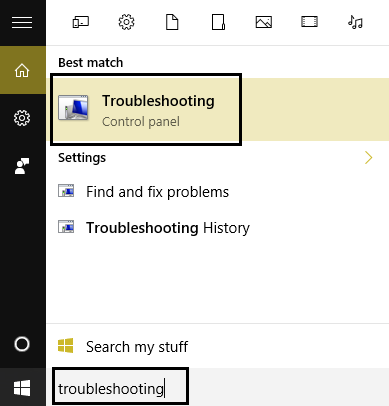This screenshot has width=389, height=406.
Task: Select the Home icon in sidebar
Action: tap(22, 70)
